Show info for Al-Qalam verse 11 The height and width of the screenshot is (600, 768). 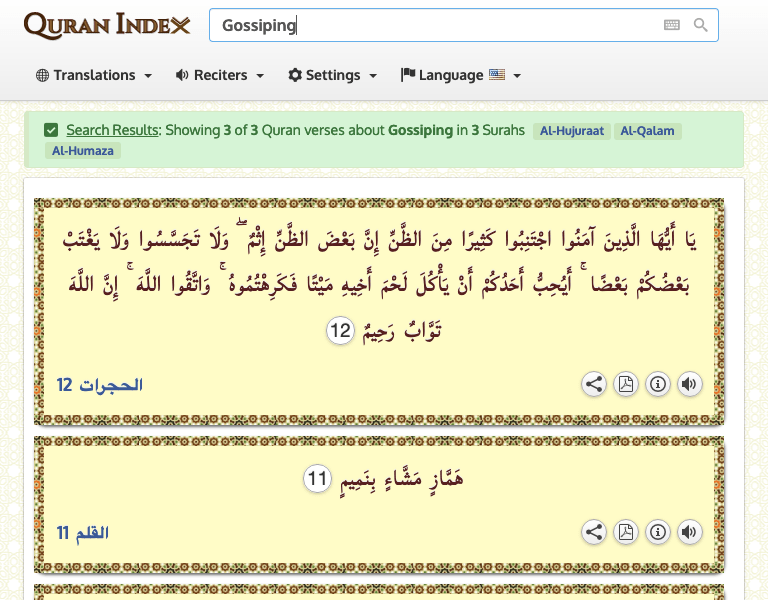[x=658, y=532]
